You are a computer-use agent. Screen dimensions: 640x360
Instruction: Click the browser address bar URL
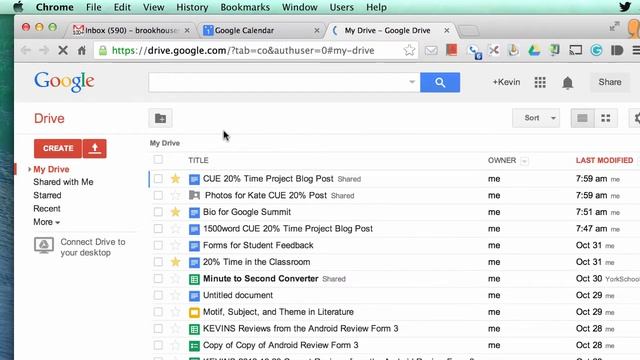pos(243,51)
